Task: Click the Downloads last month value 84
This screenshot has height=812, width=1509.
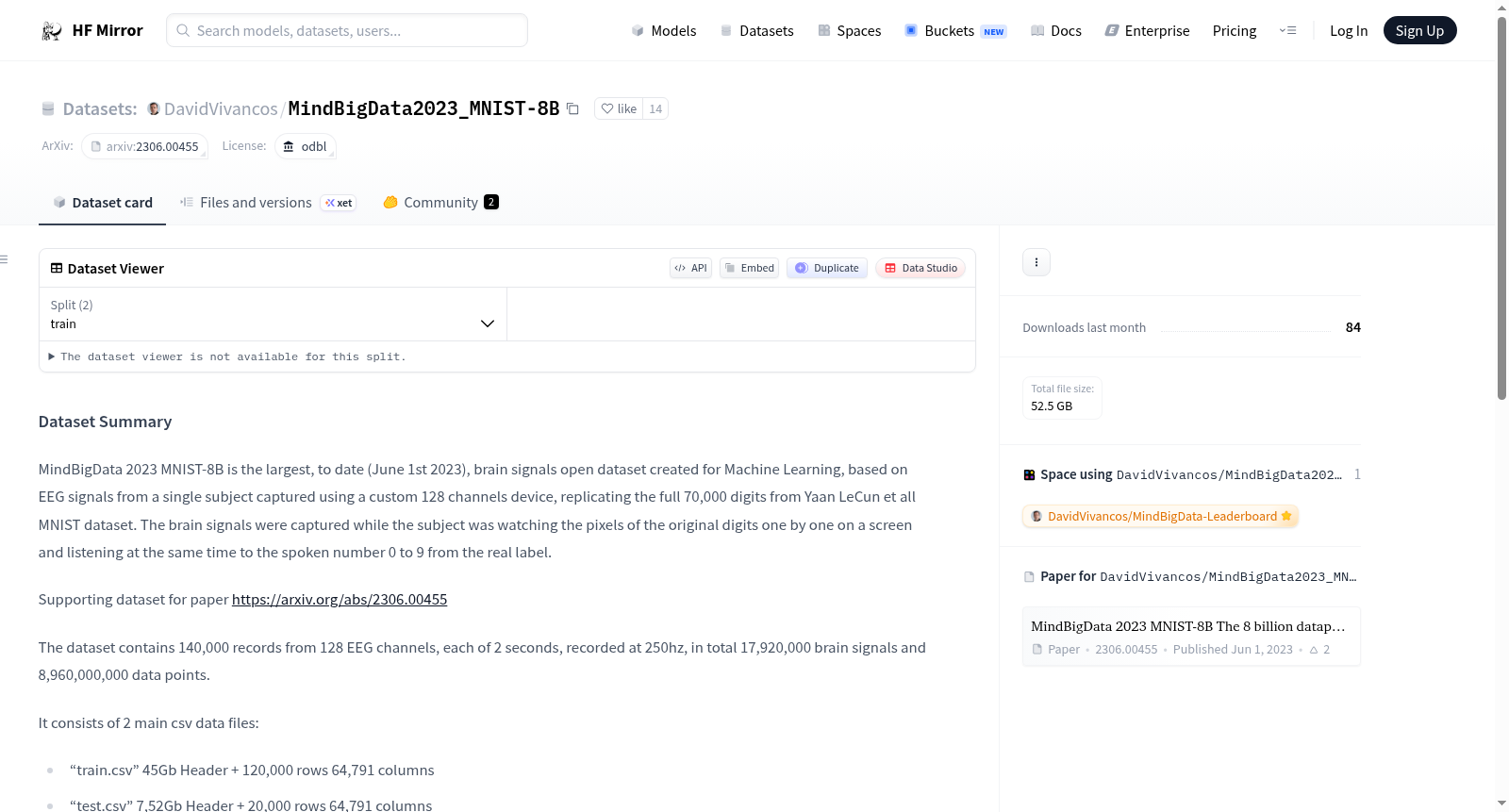Action: [x=1353, y=327]
